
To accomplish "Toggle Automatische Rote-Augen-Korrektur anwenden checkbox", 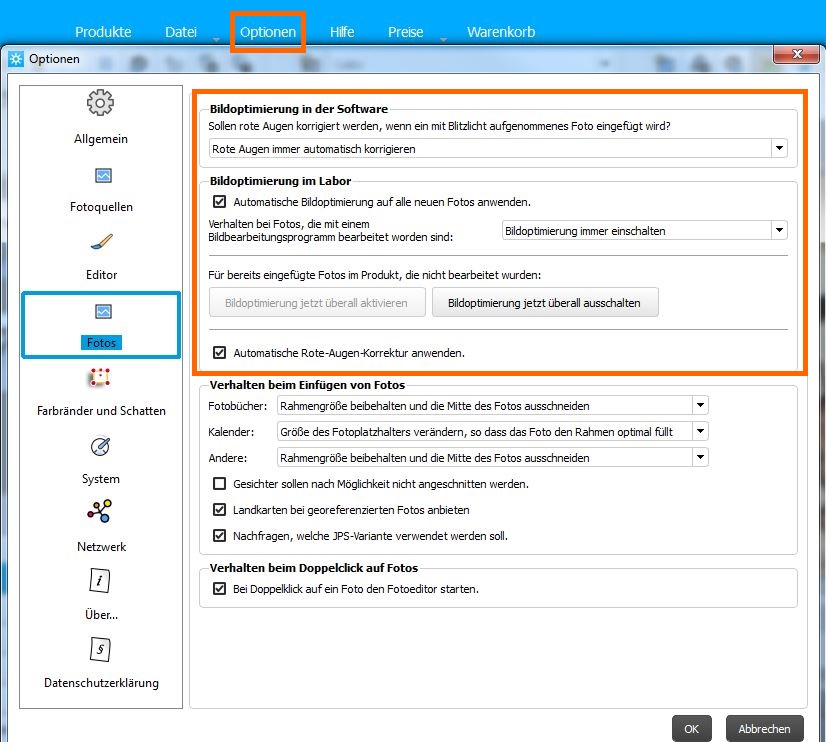I will tap(220, 353).
